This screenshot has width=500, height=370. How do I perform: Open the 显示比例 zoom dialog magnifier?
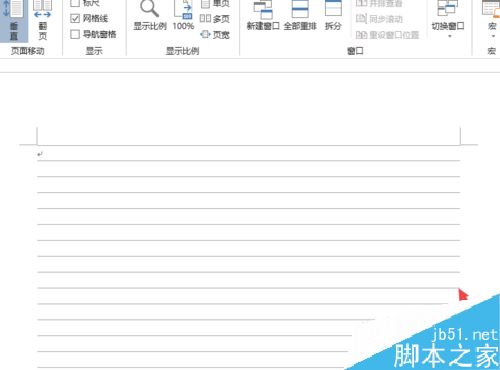pos(150,16)
